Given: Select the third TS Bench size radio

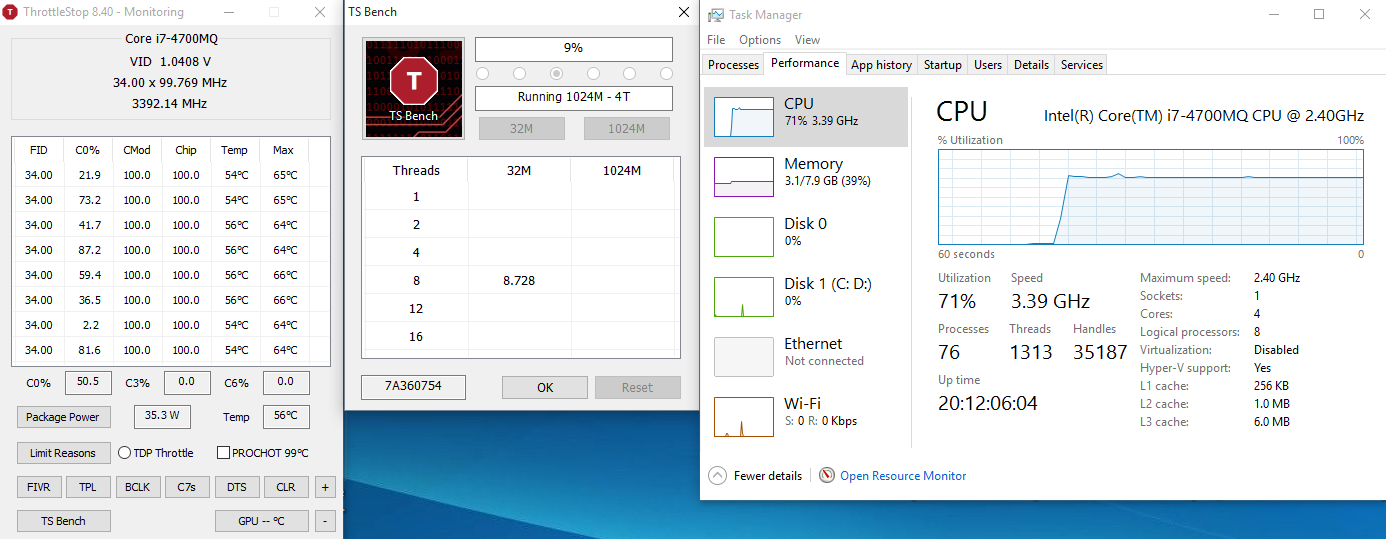Looking at the screenshot, I should [x=556, y=74].
